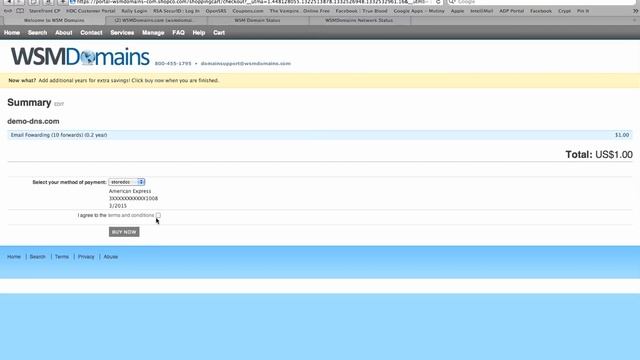Screen dimensions: 640x360
Task: Open Storefront CP bookmark
Action: [x=44, y=11]
